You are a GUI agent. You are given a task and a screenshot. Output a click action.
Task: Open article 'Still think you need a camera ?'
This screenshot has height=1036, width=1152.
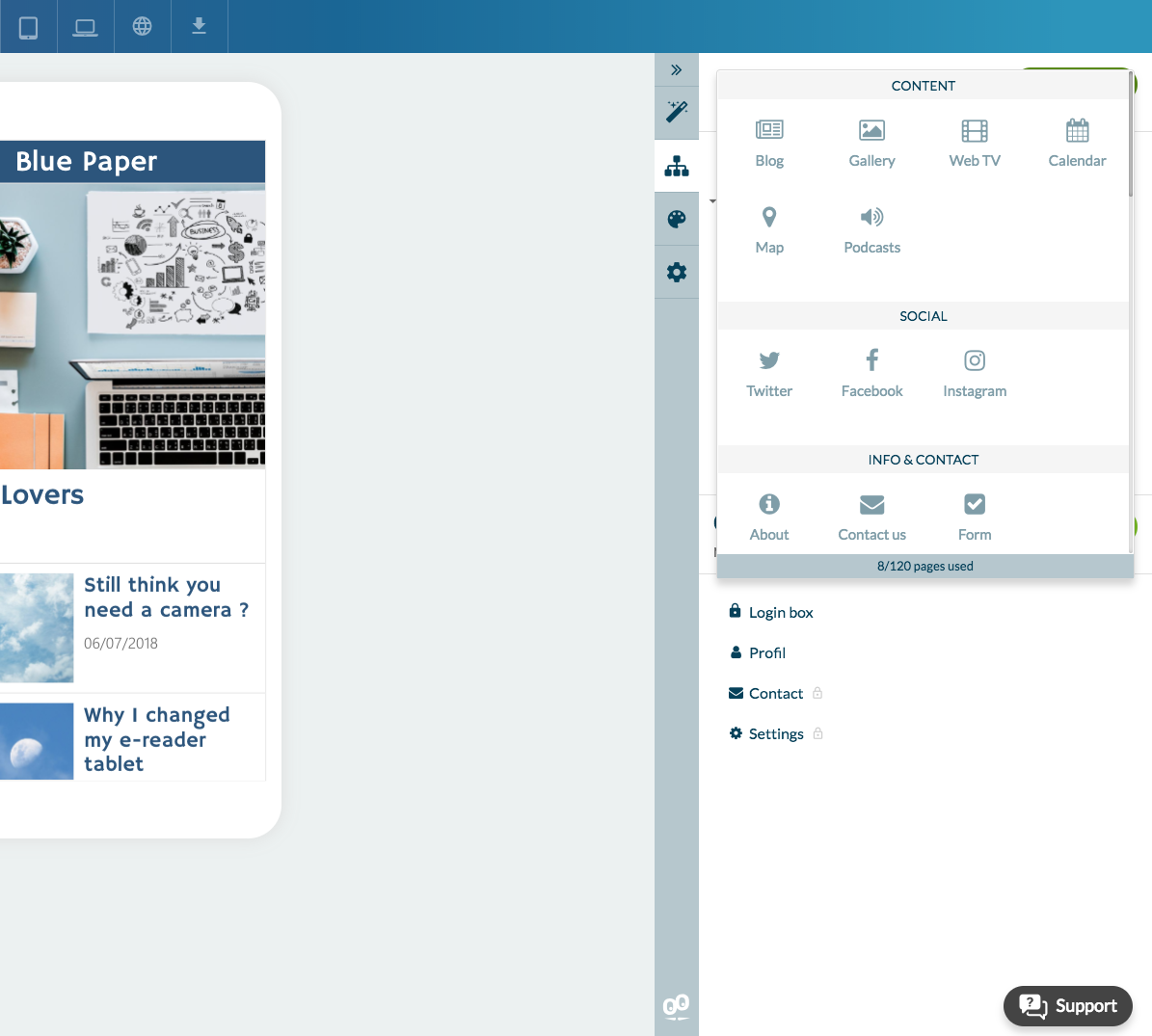[x=166, y=598]
